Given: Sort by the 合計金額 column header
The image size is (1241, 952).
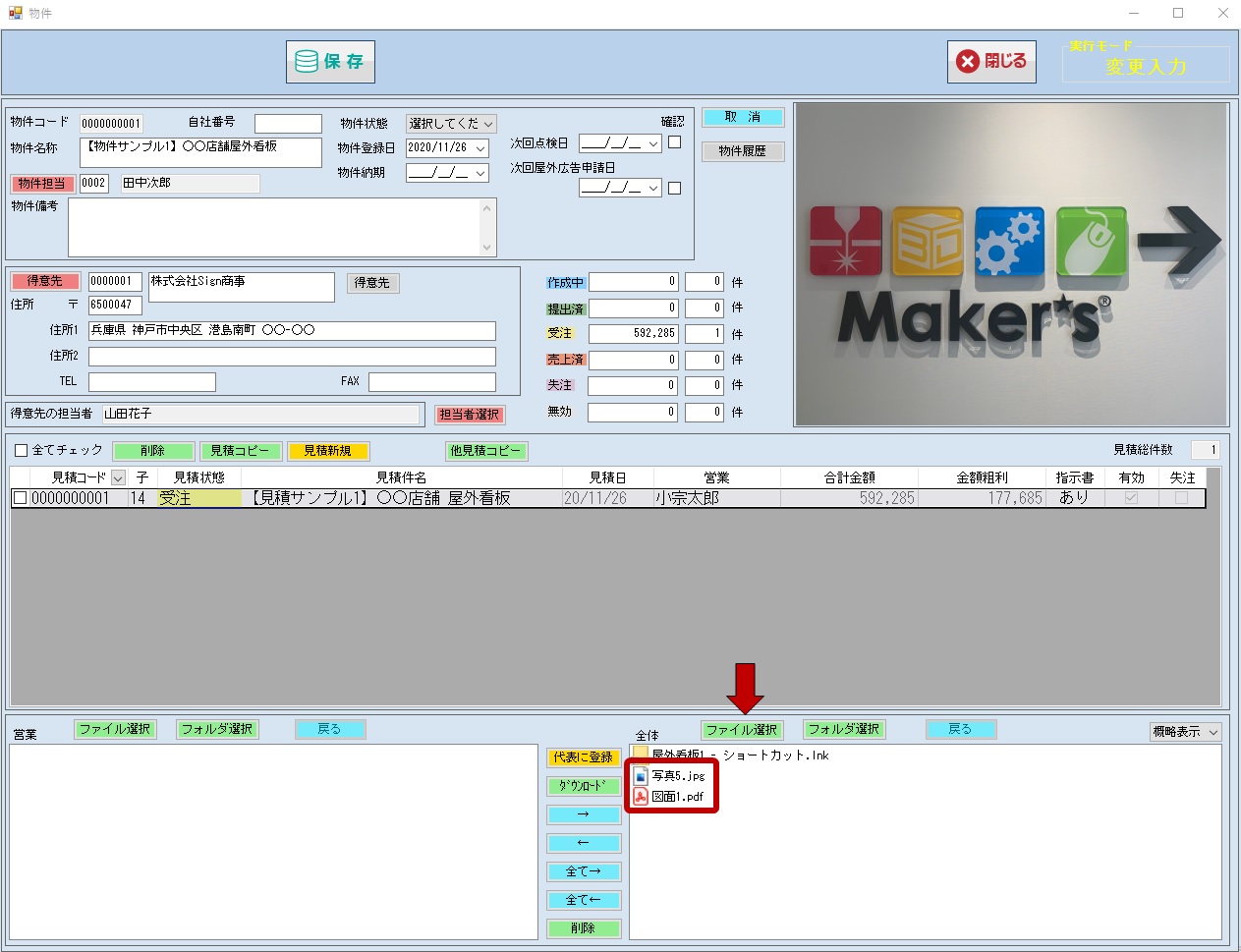Looking at the screenshot, I should pyautogui.click(x=850, y=477).
